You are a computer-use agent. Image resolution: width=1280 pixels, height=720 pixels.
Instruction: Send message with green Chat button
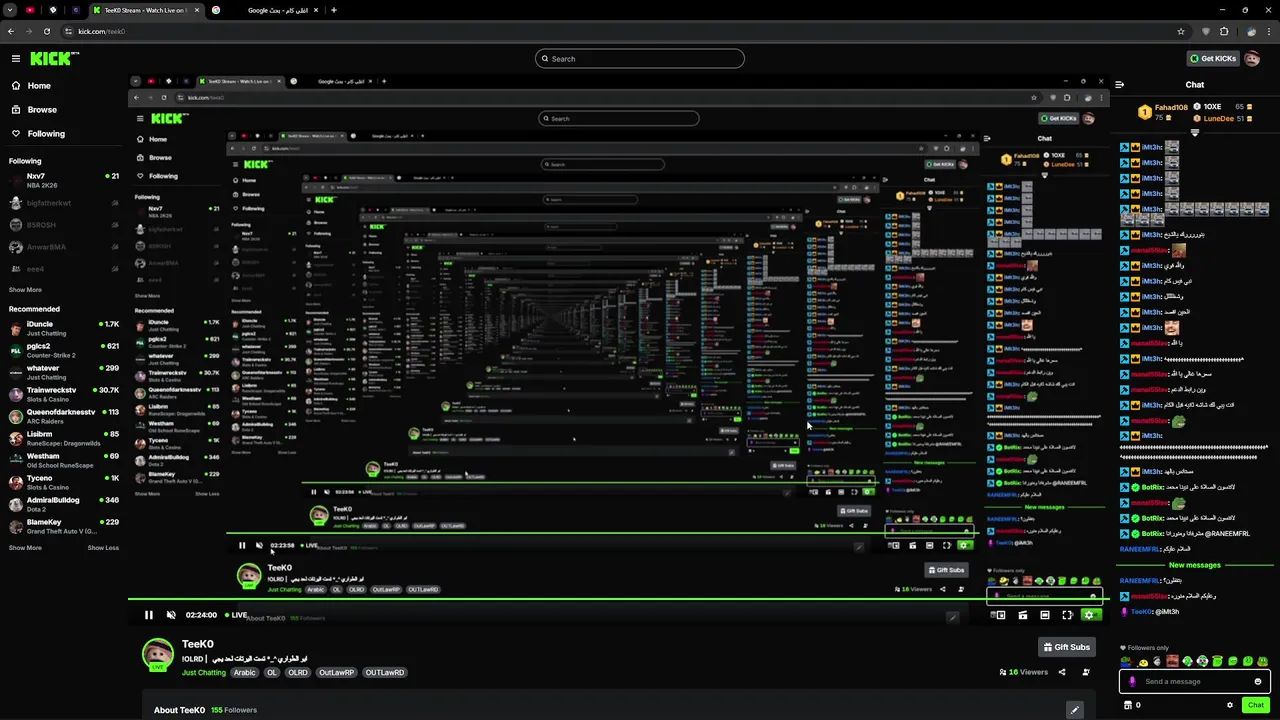pyautogui.click(x=1256, y=705)
